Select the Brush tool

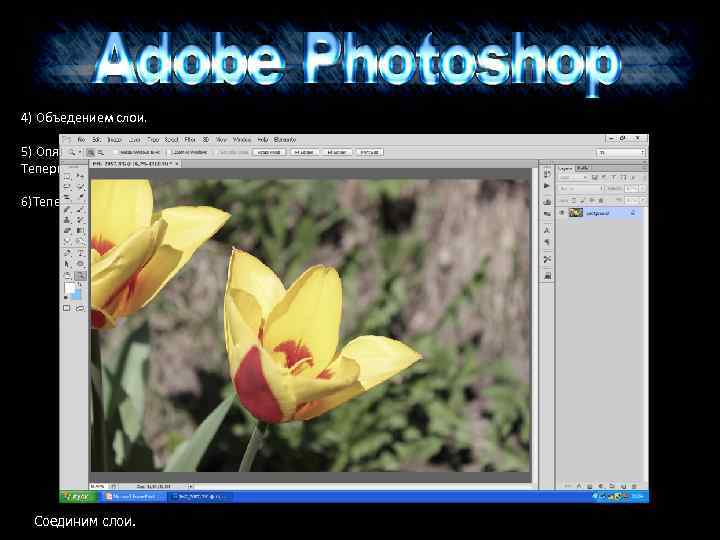click(80, 209)
